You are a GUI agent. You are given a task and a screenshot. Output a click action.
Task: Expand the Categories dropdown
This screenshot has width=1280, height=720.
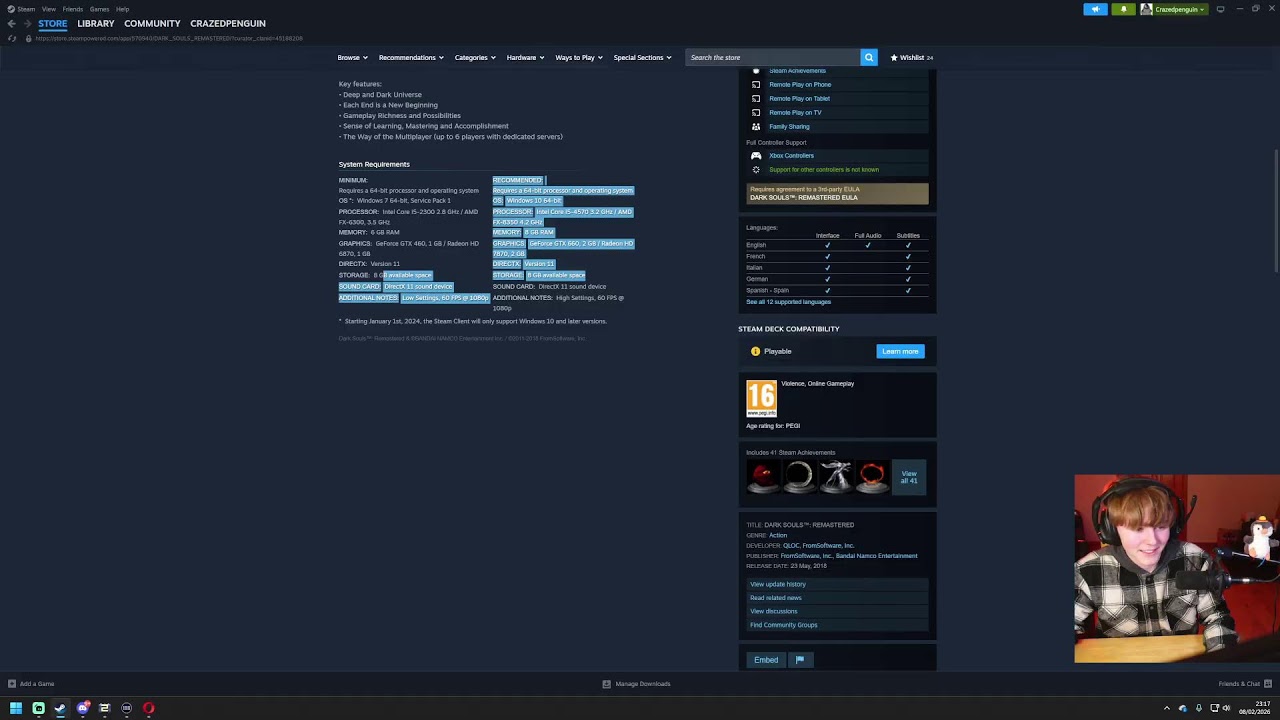click(x=475, y=57)
